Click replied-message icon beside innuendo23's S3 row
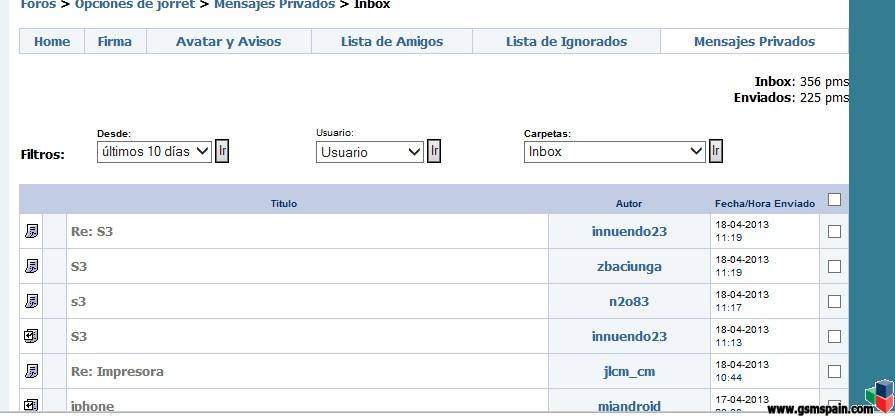895x416 pixels. [x=31, y=336]
